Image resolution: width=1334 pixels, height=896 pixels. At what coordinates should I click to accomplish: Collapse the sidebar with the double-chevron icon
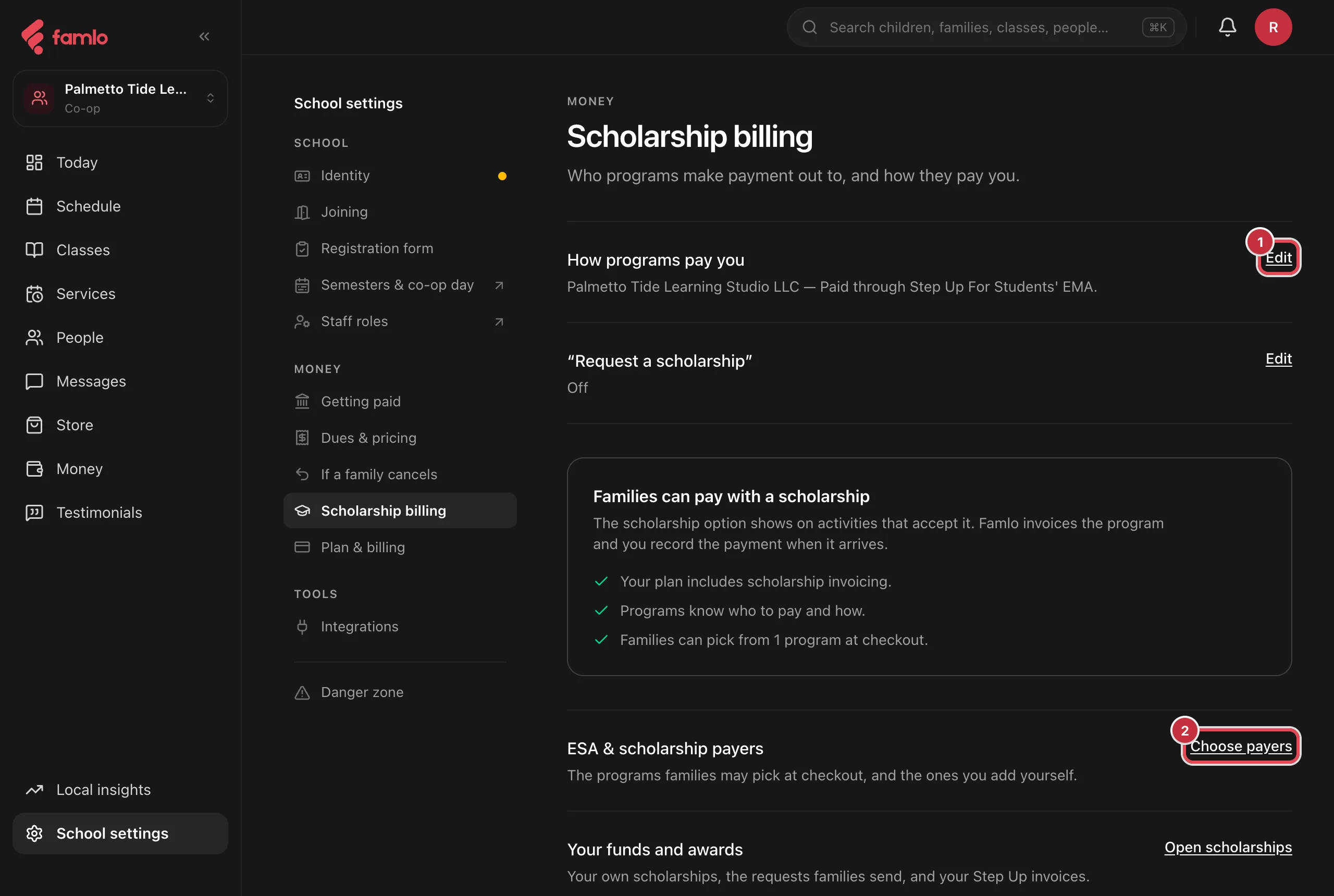click(x=204, y=36)
